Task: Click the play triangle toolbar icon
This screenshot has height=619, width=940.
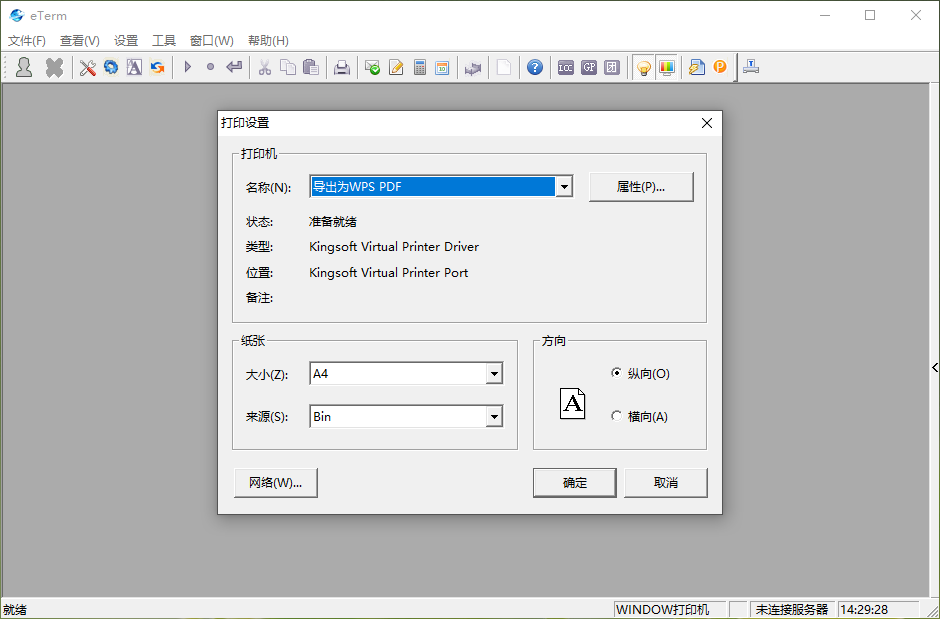Action: tap(188, 67)
